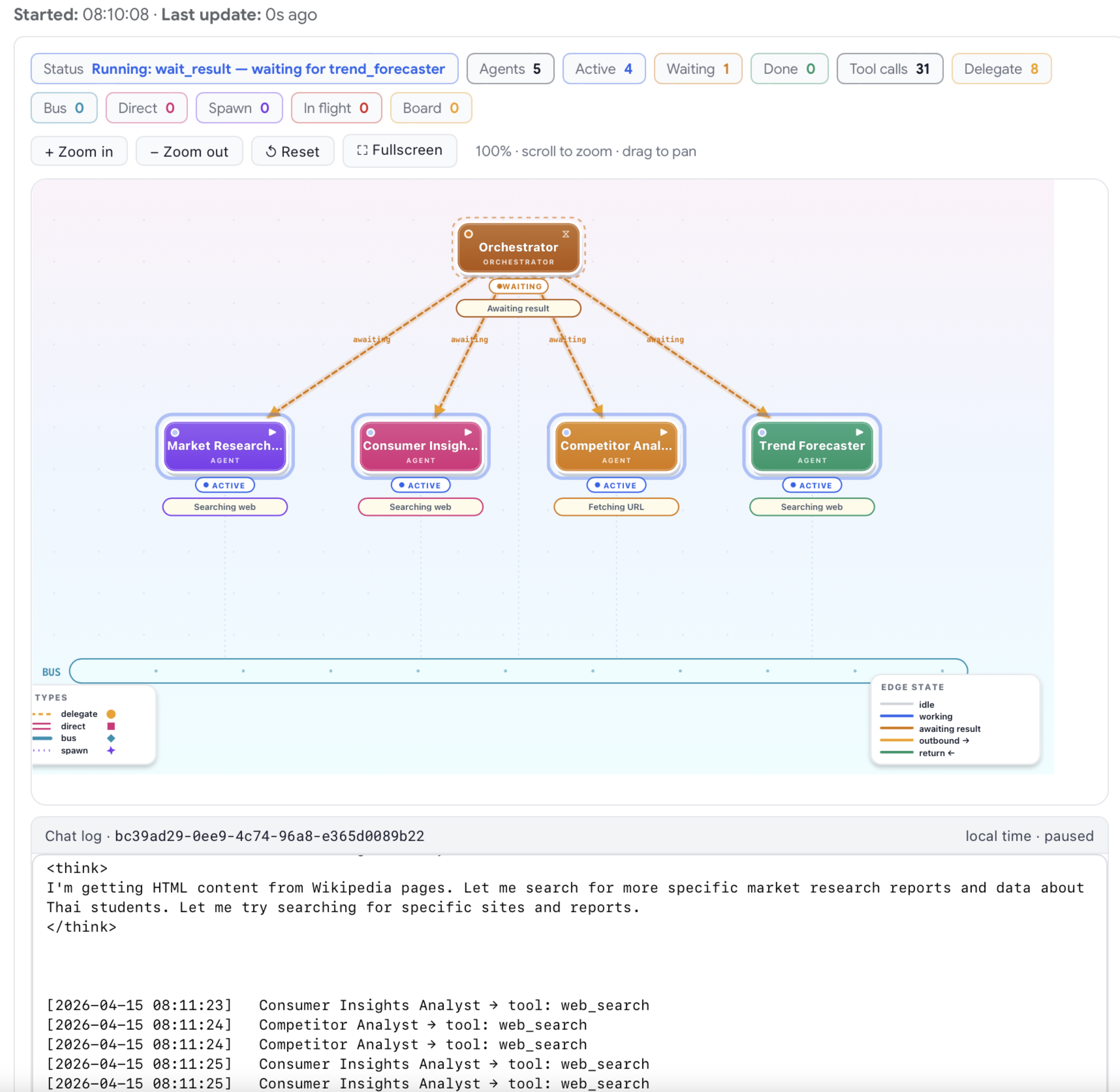Click circle indicator on Trend Forecaster node
Image resolution: width=1120 pixels, height=1092 pixels.
[x=762, y=432]
